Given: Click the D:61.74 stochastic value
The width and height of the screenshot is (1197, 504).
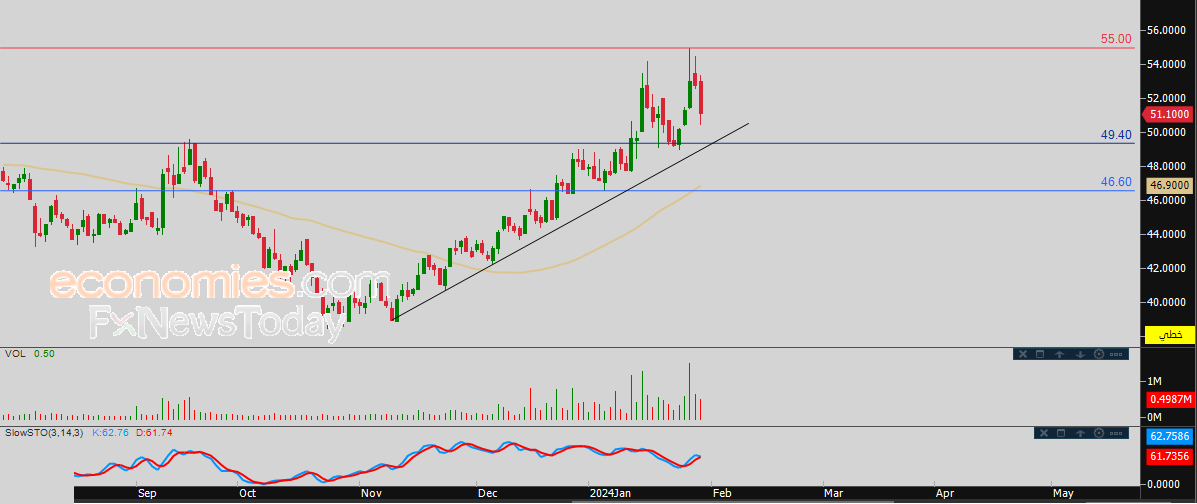Looking at the screenshot, I should coord(153,433).
